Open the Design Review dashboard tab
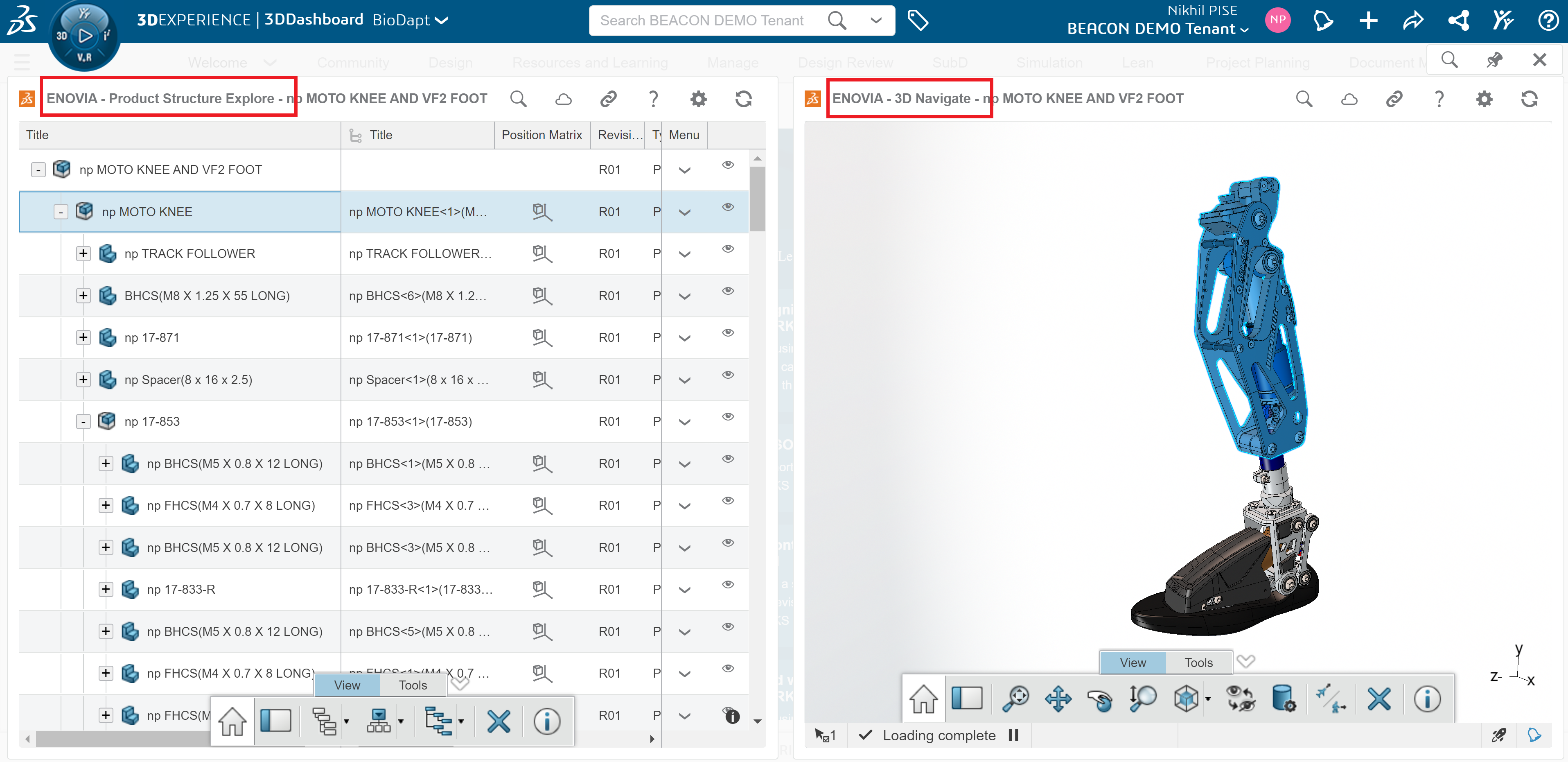Screen dimensions: 1568x762 845,62
